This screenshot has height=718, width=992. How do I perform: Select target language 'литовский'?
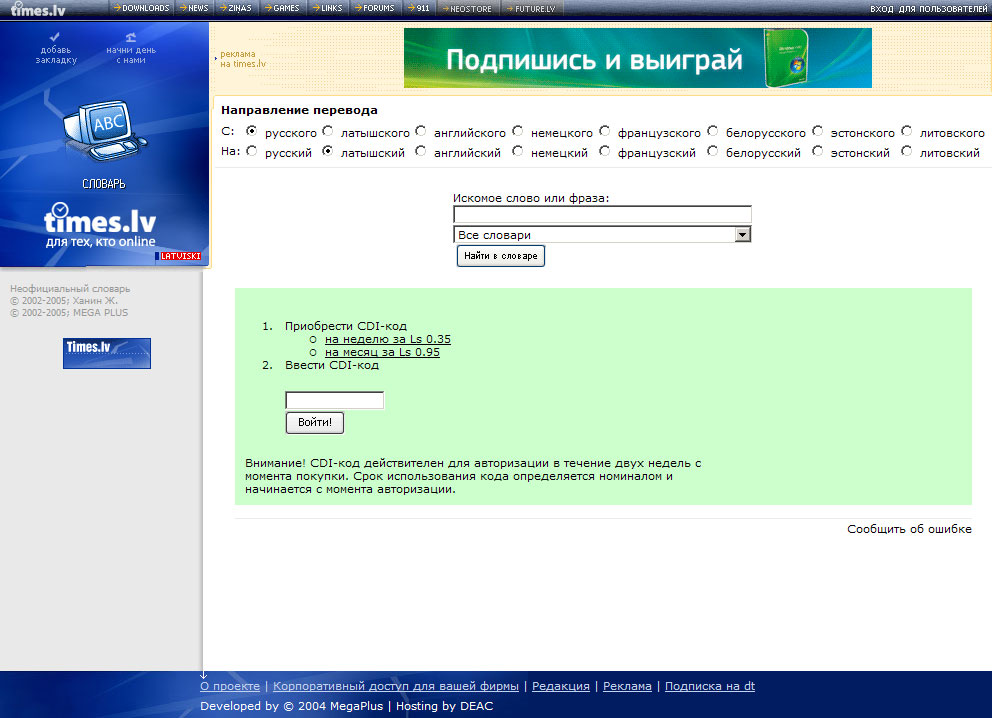point(907,151)
